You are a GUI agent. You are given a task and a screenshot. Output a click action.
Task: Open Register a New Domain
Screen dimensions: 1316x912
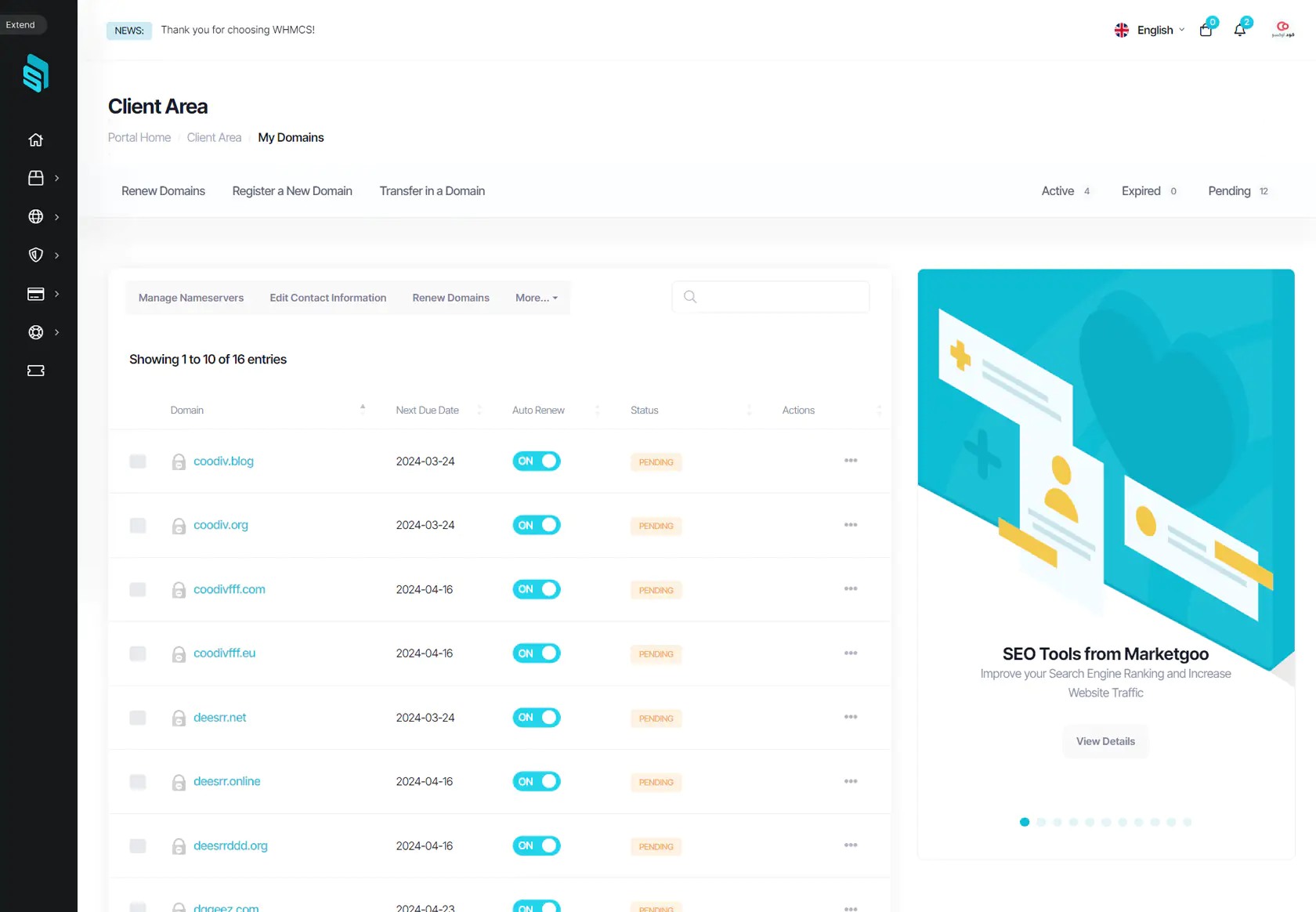tap(292, 191)
